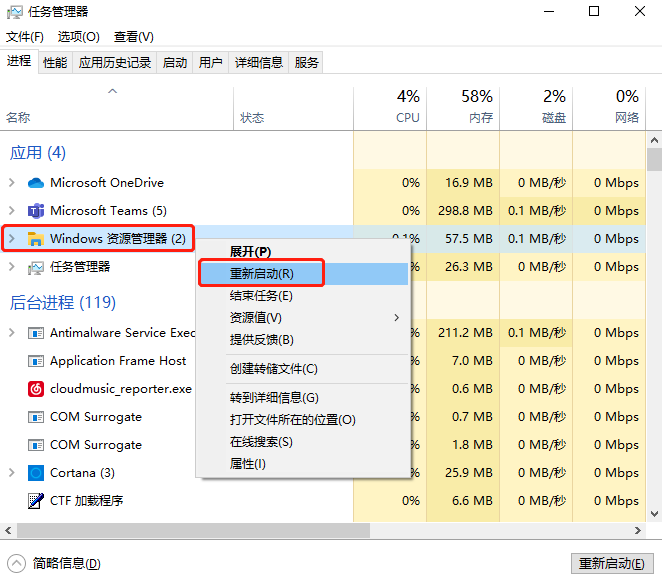
Task: Choose 提供反馈(B) in context menu
Action: tap(304, 340)
